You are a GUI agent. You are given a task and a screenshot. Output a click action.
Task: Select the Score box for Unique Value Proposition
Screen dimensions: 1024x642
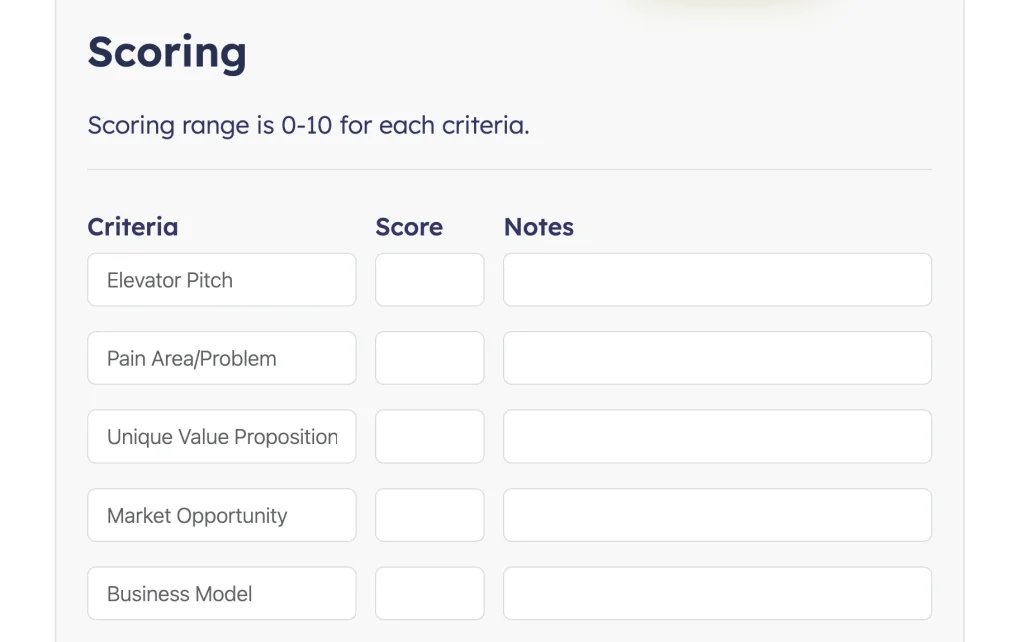(x=429, y=437)
